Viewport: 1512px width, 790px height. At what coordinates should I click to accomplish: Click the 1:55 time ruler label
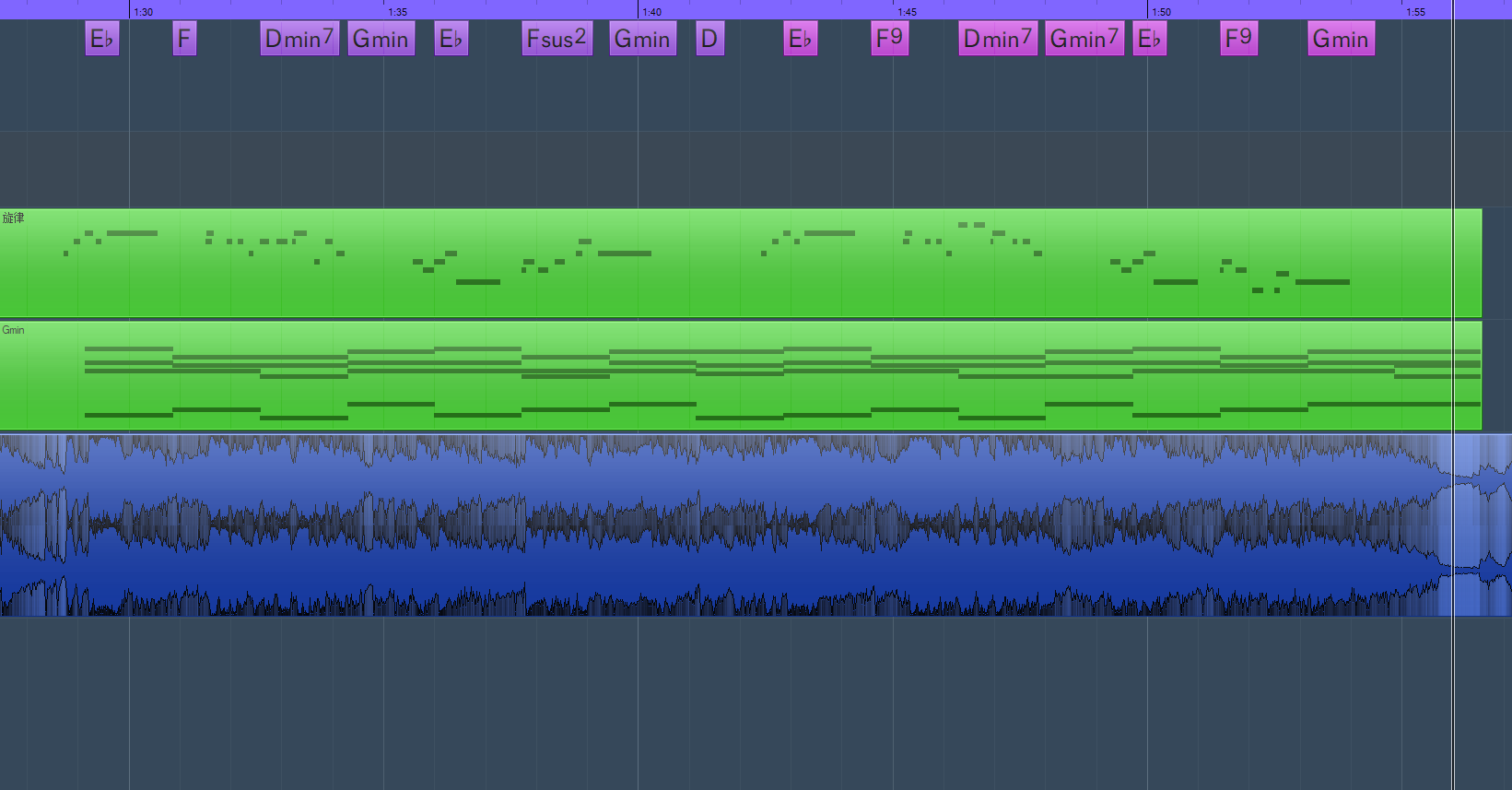point(1416,12)
